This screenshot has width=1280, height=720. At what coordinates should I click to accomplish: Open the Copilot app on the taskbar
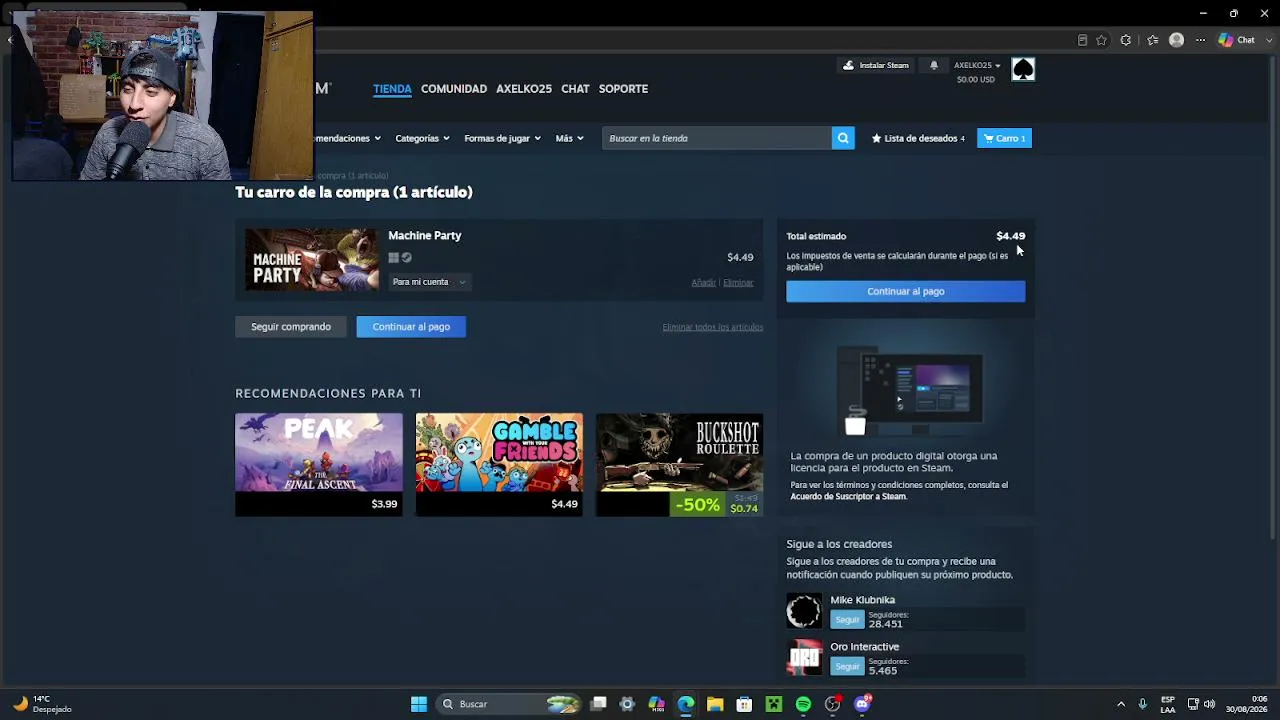[656, 704]
